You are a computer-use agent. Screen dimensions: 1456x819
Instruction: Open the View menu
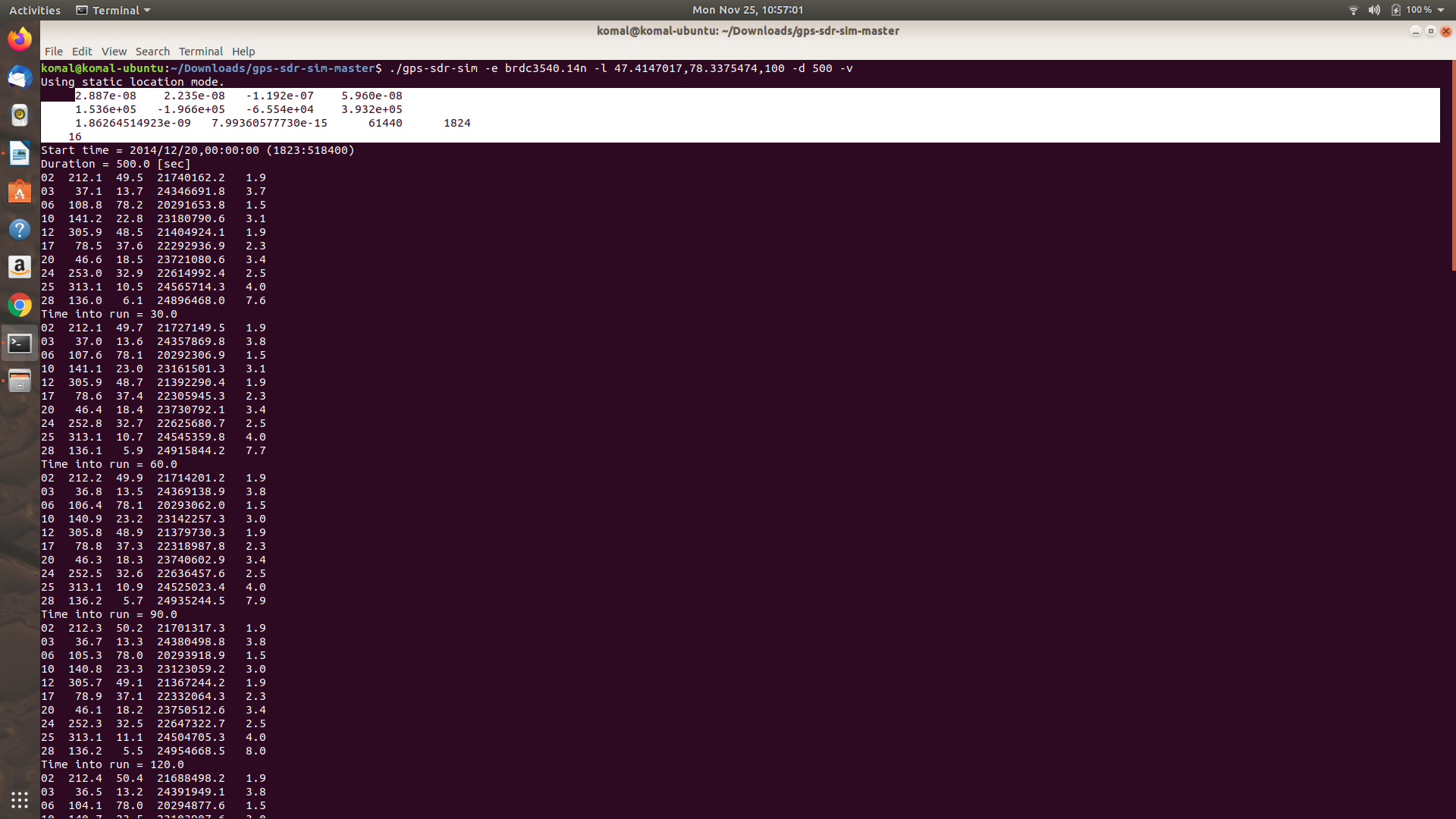pos(114,52)
